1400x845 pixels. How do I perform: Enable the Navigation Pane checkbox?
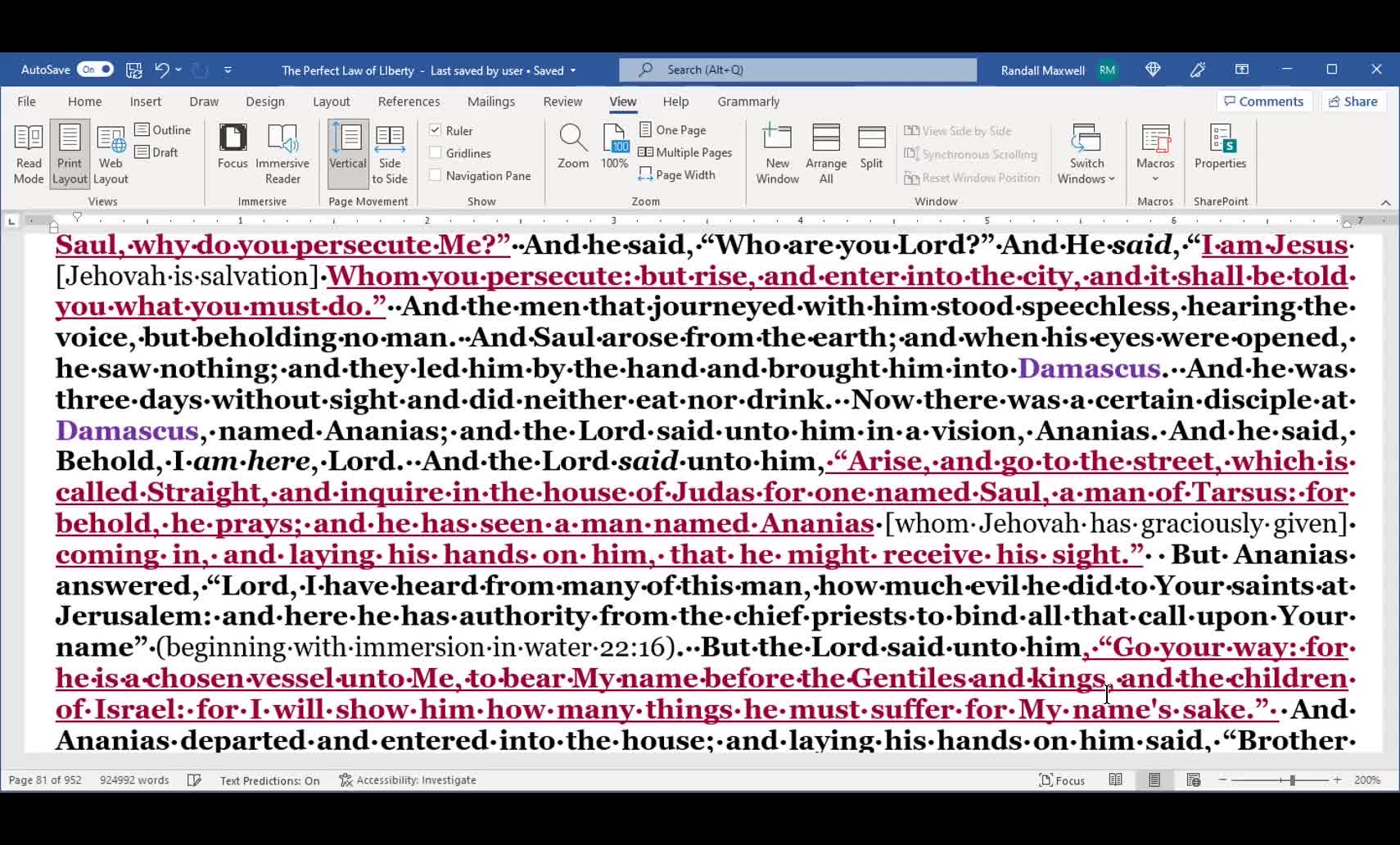[x=436, y=175]
